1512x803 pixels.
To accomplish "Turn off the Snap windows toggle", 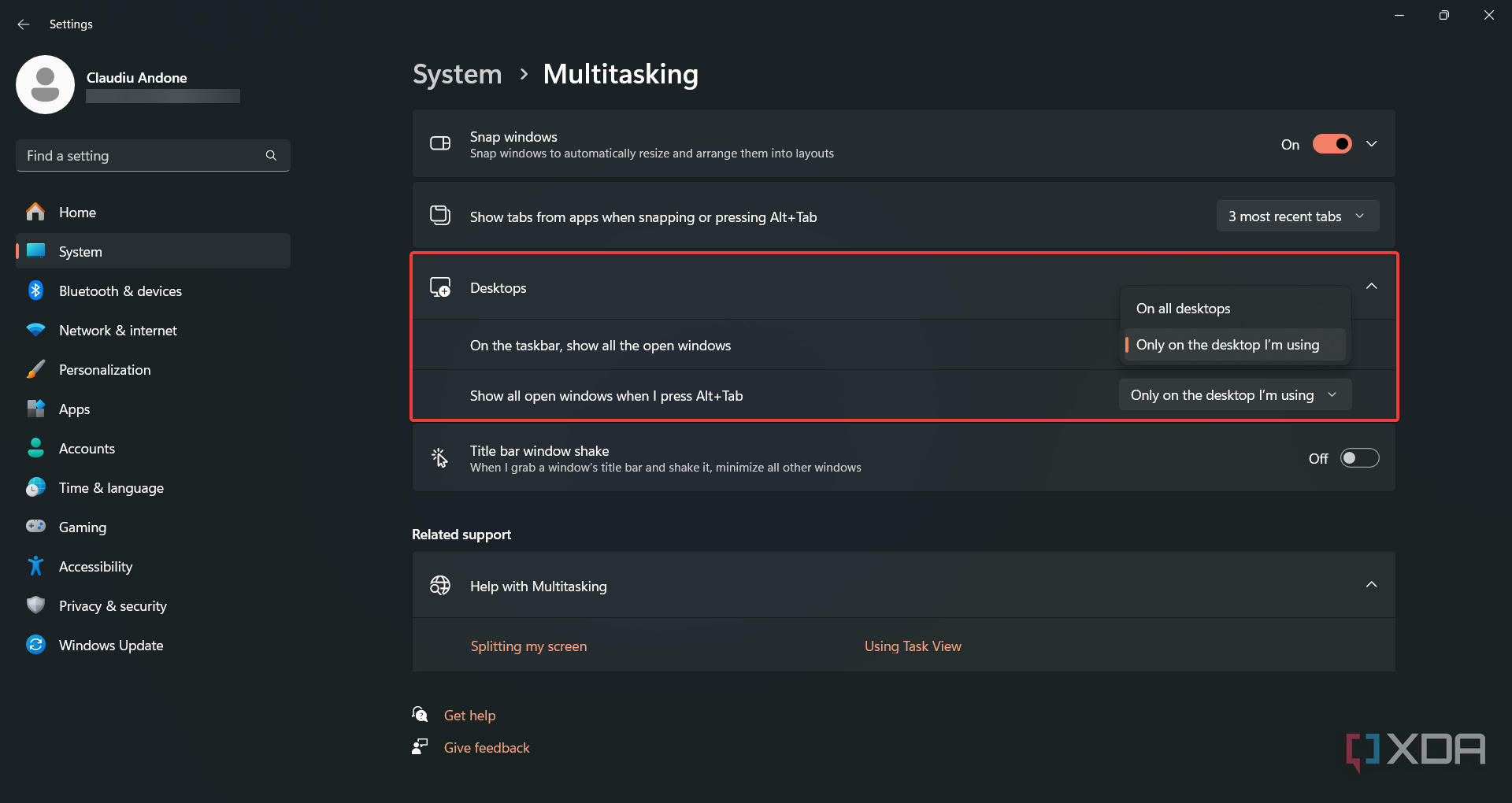I will [1332, 144].
